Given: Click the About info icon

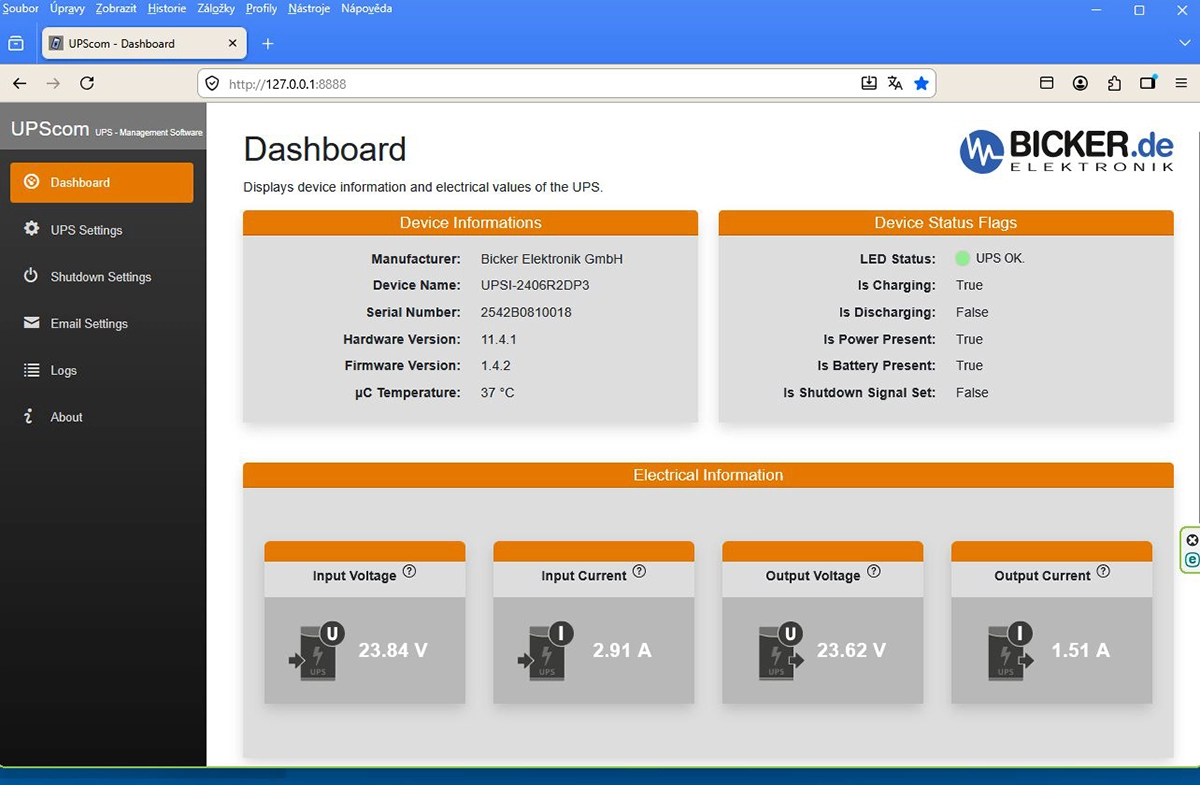Looking at the screenshot, I should click(x=30, y=417).
